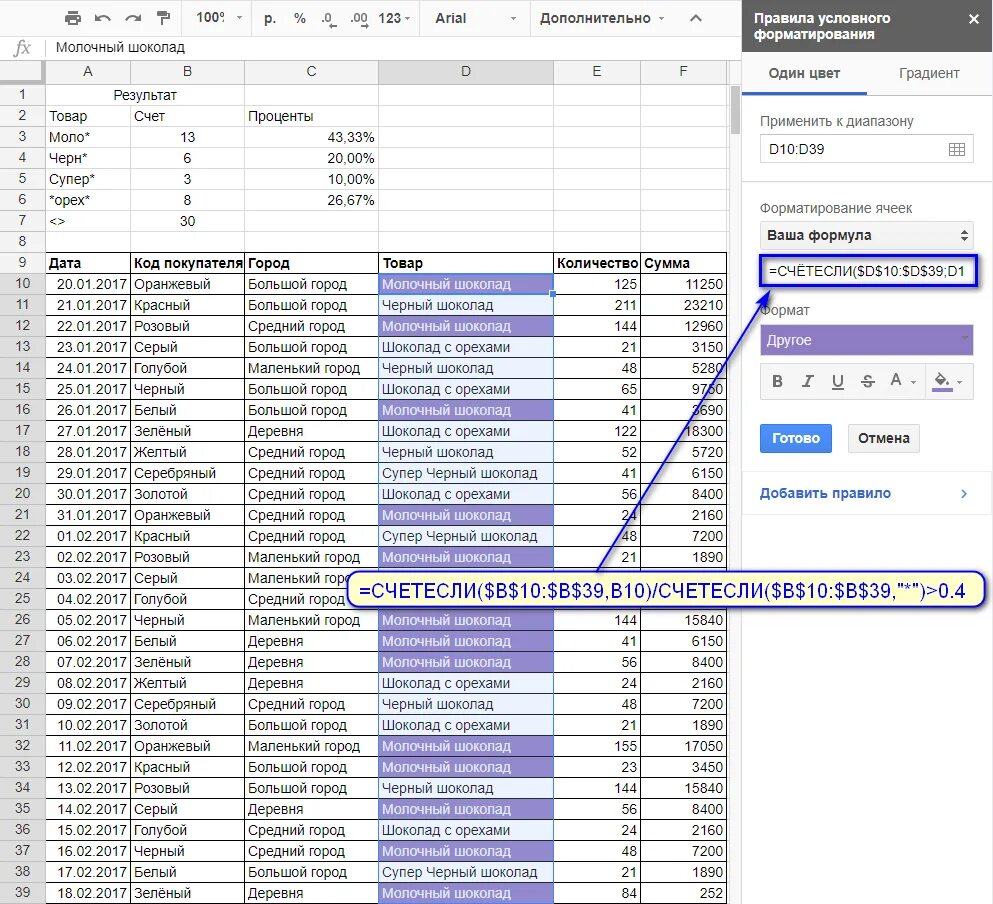Toggle Italic in the format options
993x904 pixels.
point(807,381)
